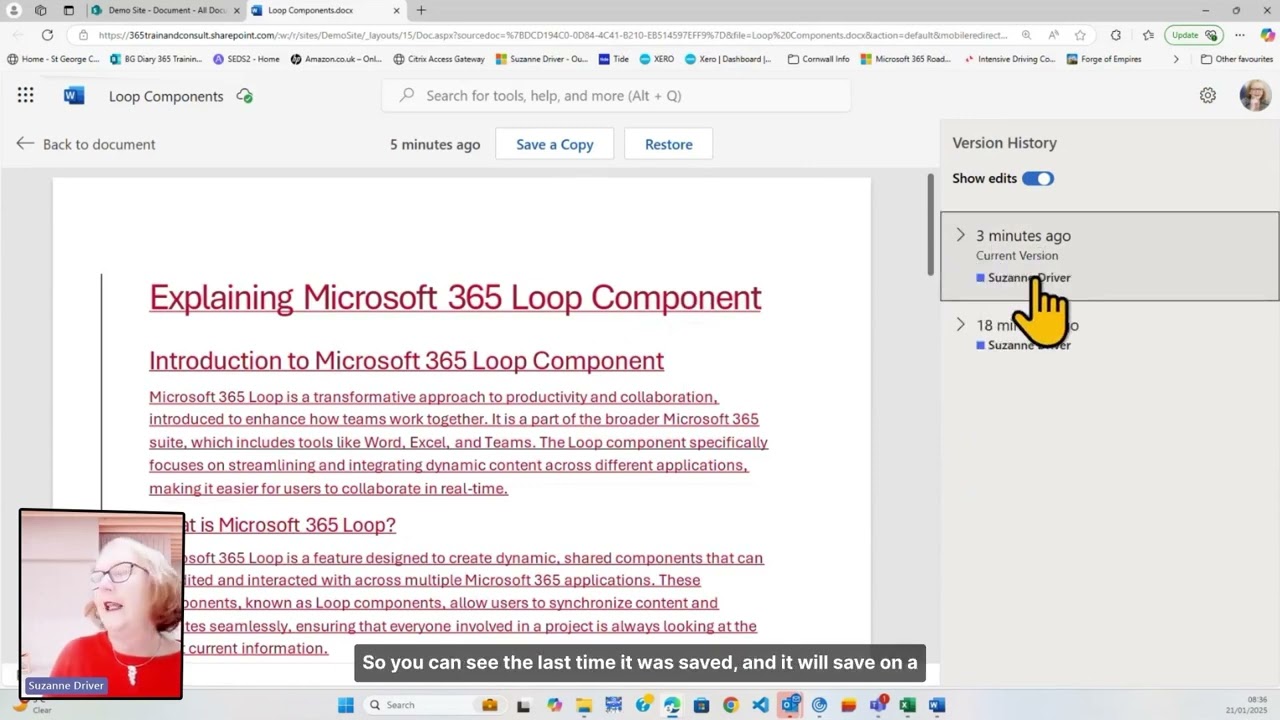The height and width of the screenshot is (720, 1280).
Task: Open the user profile picture menu
Action: [x=1255, y=96]
